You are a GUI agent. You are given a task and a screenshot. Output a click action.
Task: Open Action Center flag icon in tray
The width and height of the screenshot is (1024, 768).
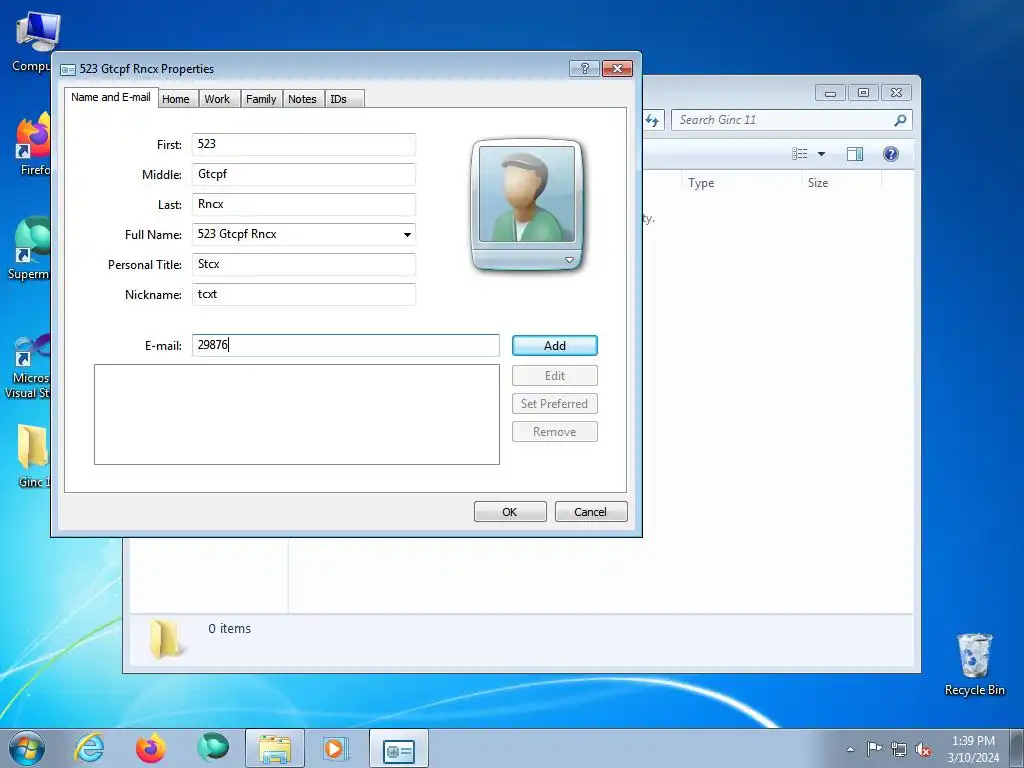(874, 749)
